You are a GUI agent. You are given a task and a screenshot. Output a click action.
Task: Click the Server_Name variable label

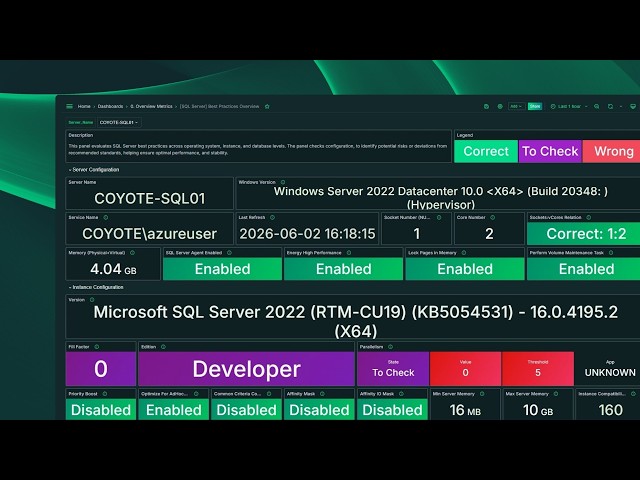click(x=81, y=122)
